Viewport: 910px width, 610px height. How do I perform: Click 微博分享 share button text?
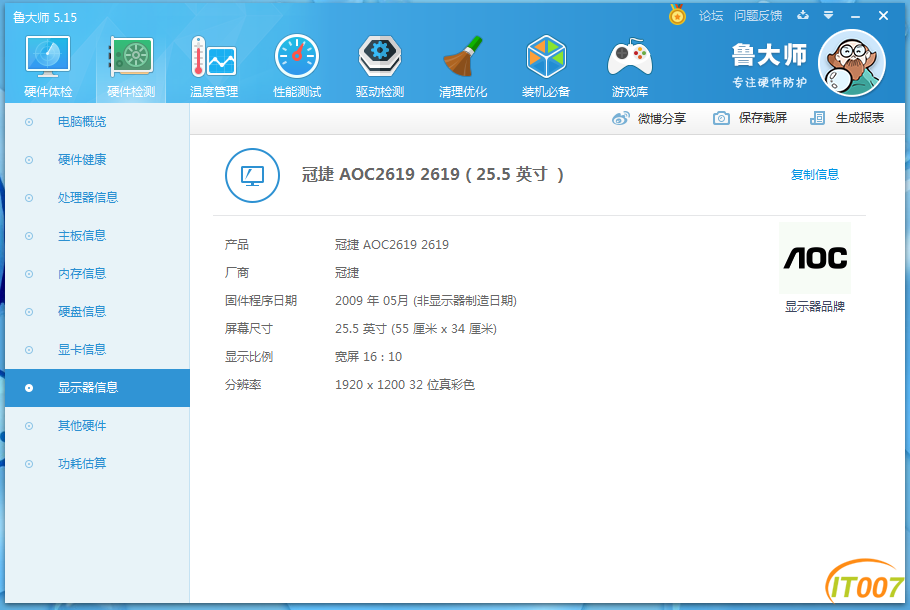[662, 118]
